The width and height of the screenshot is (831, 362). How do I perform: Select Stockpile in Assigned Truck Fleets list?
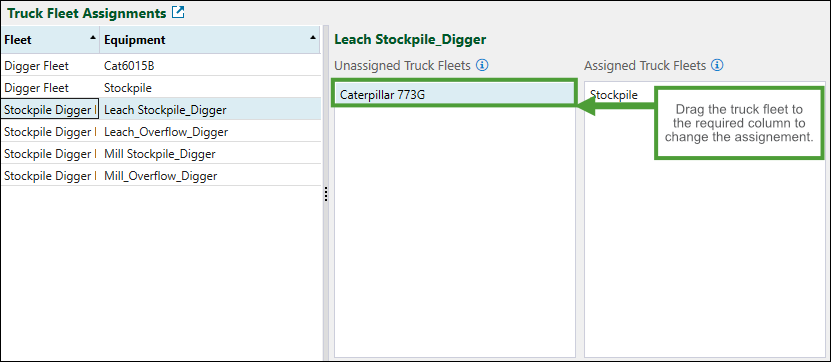coord(614,95)
